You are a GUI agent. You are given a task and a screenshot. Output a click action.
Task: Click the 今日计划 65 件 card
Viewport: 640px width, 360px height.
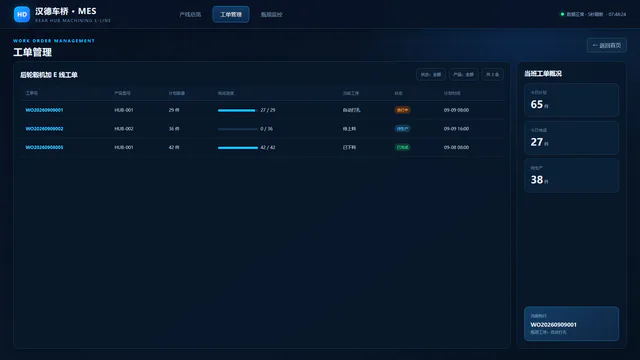571,100
